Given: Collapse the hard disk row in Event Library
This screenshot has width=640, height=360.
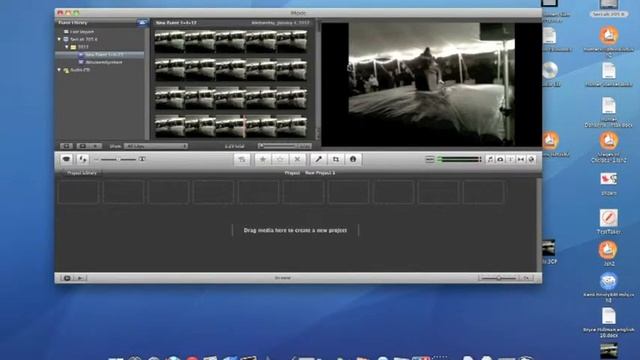Looking at the screenshot, I should (60, 39).
